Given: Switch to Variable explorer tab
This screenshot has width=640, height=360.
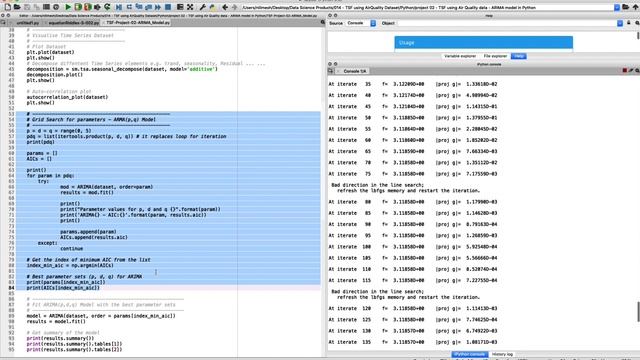Looking at the screenshot, I should [460, 56].
